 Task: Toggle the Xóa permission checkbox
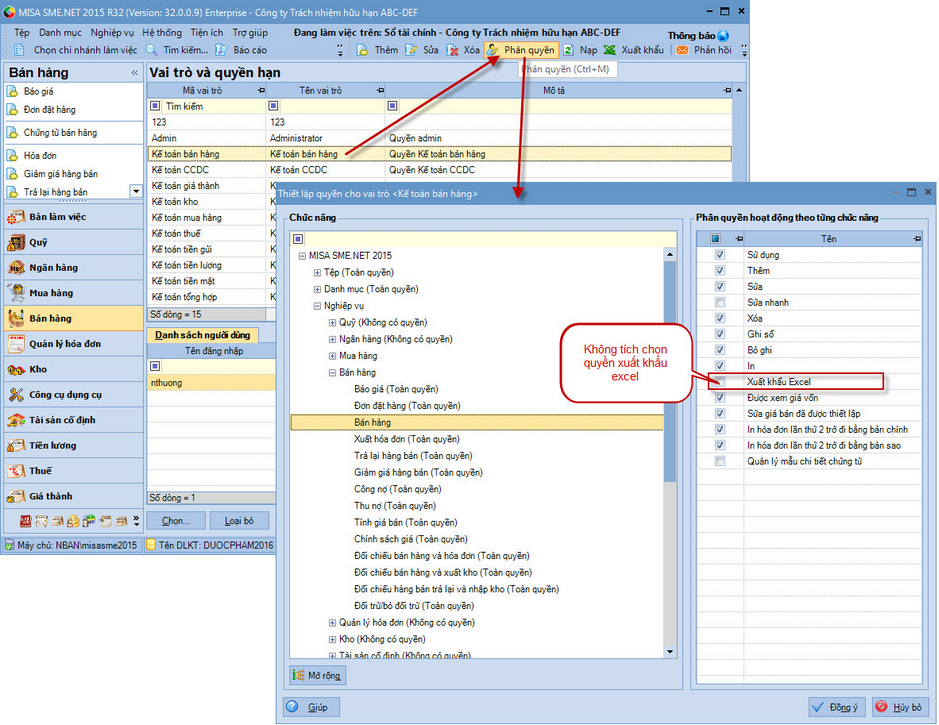720,318
